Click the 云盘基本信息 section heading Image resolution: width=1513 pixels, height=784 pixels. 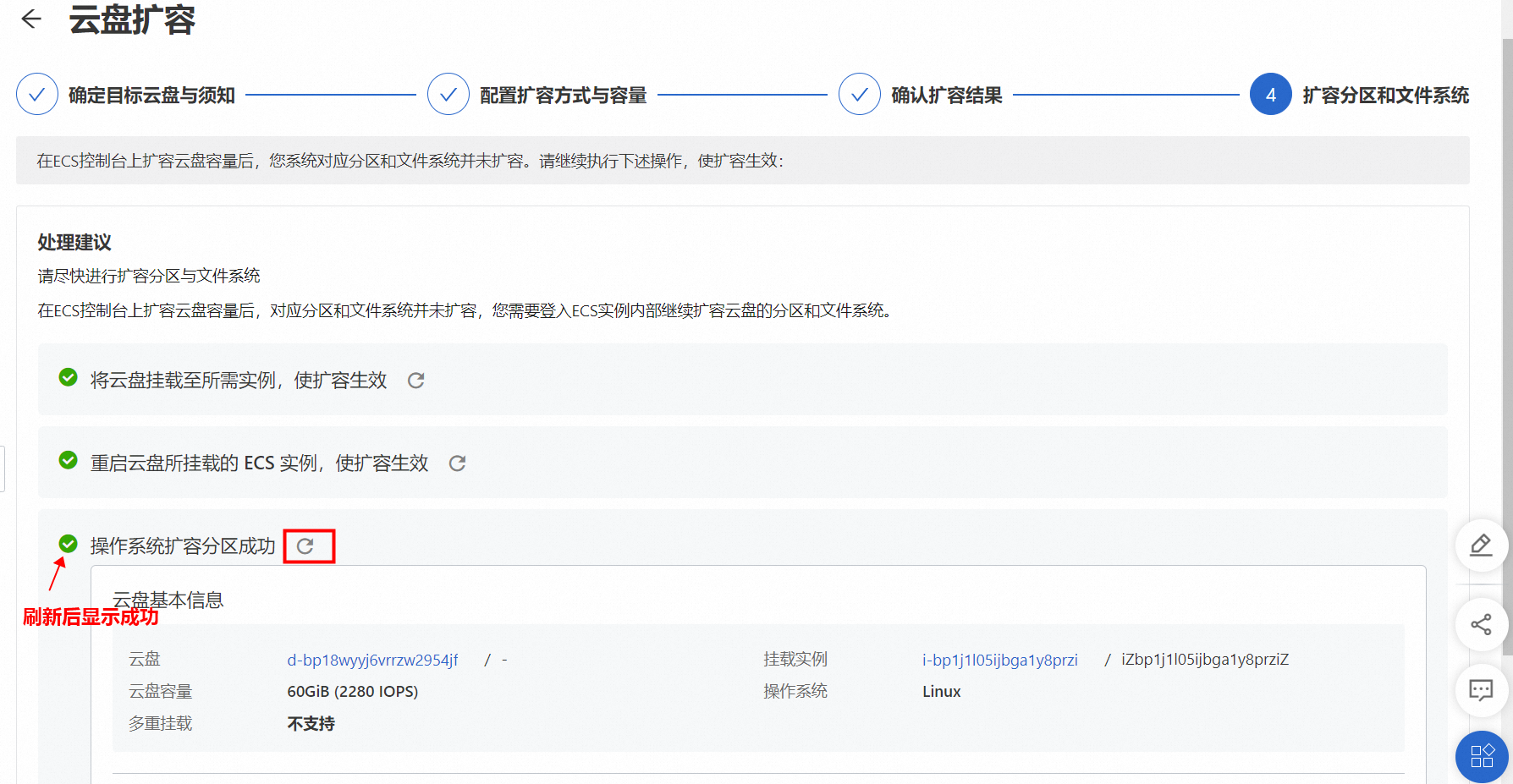pos(168,600)
